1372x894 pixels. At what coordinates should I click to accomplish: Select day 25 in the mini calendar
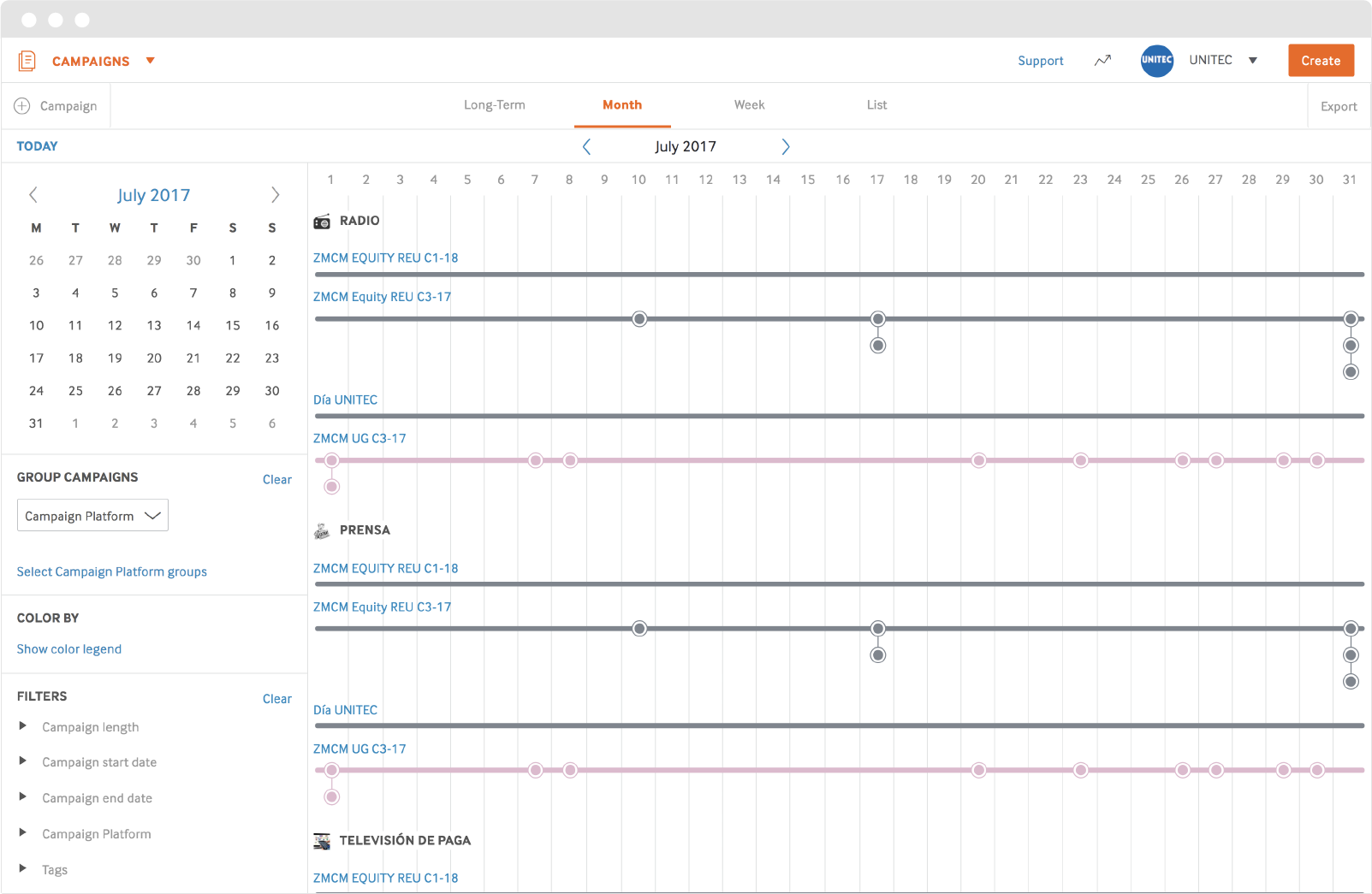75,391
